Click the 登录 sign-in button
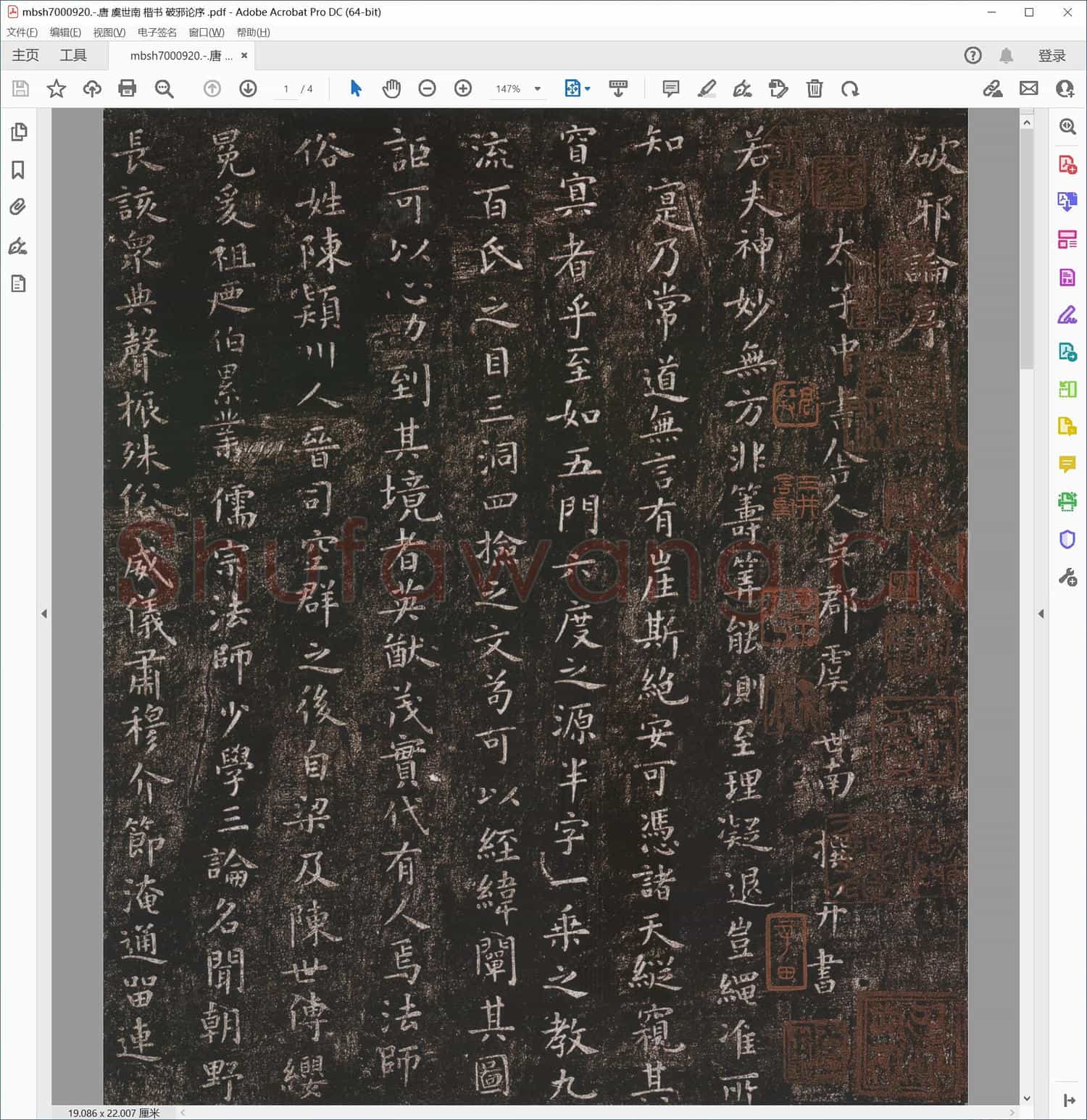The height and width of the screenshot is (1120, 1087). click(x=1051, y=56)
